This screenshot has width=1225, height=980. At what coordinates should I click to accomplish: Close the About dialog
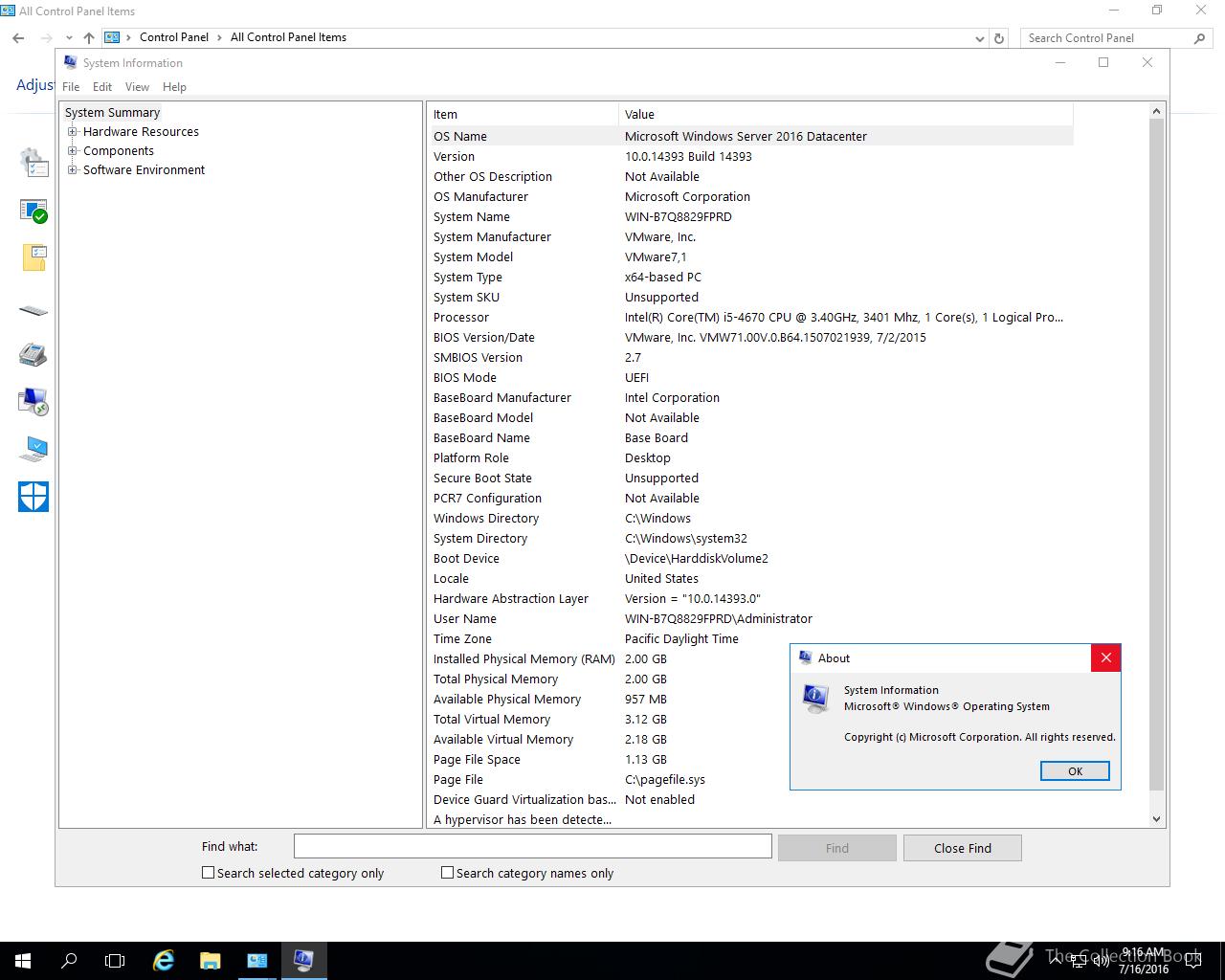pyautogui.click(x=1105, y=657)
